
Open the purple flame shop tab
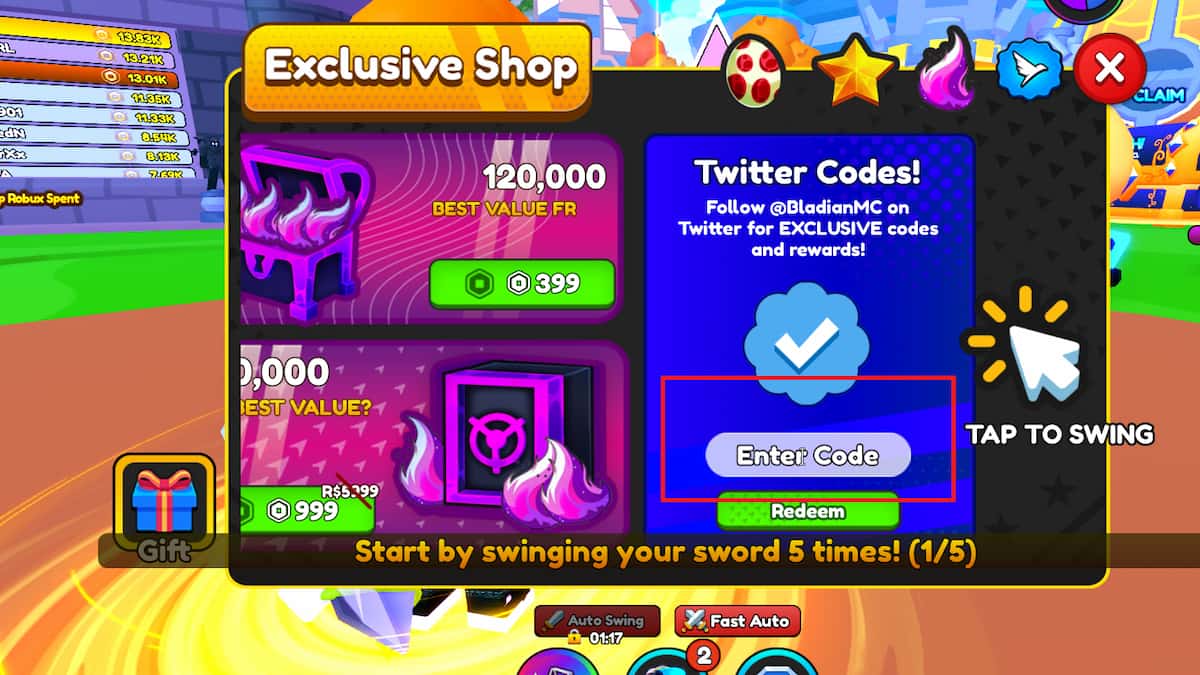947,68
